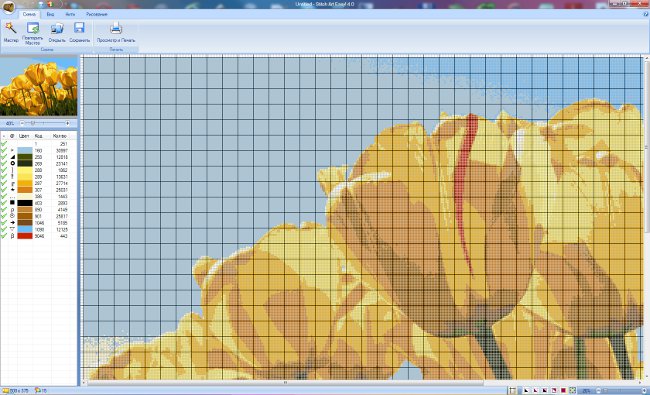
Task: Click minus on the status bar zoom slider
Action: 598,390
